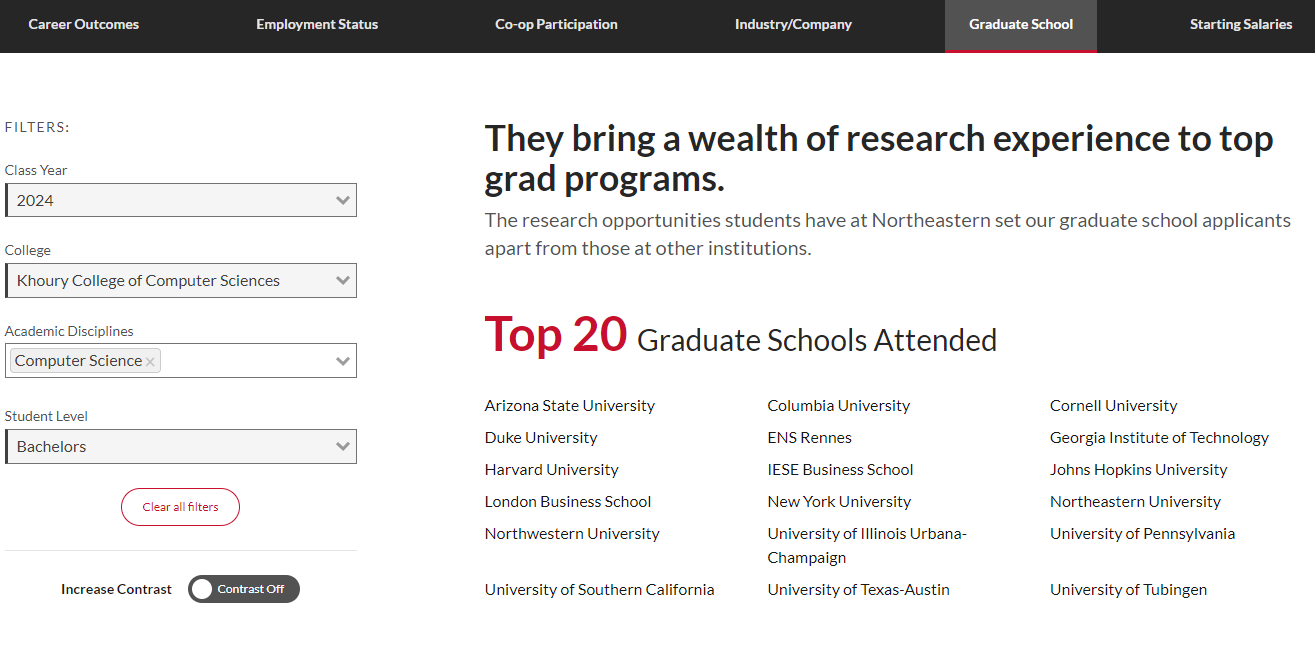Select the ENS Rennes entry
This screenshot has width=1315, height=665.
[x=810, y=438]
